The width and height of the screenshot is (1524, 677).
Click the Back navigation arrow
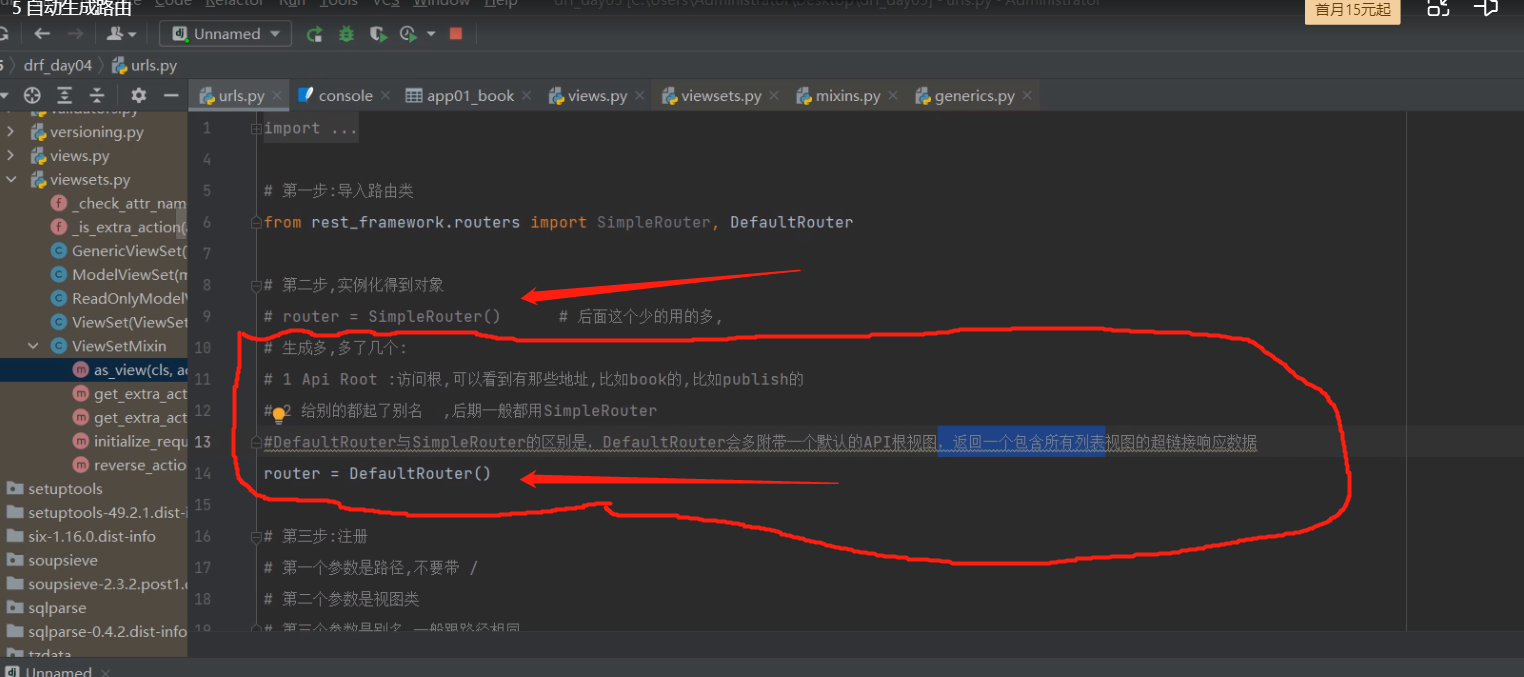point(42,34)
